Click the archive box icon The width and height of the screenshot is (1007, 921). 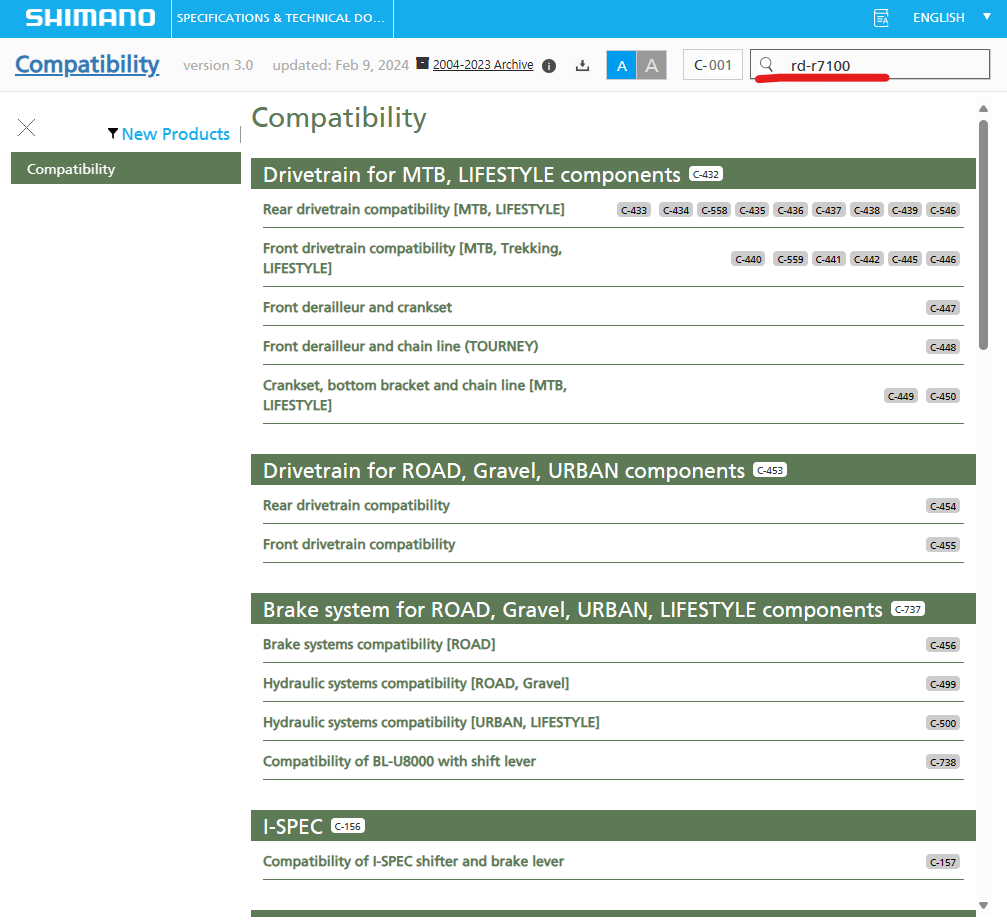coord(422,63)
